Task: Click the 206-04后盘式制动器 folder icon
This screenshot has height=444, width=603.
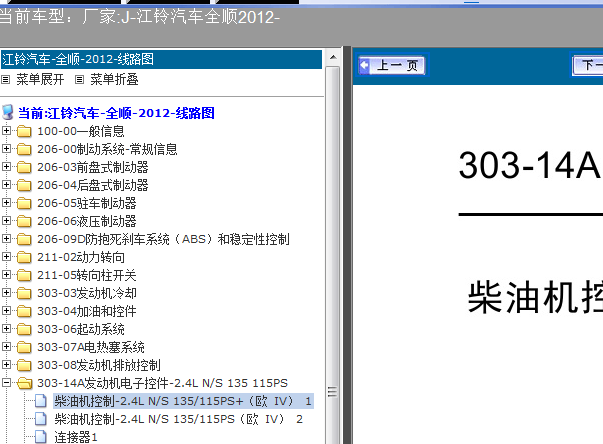Action: click(24, 185)
